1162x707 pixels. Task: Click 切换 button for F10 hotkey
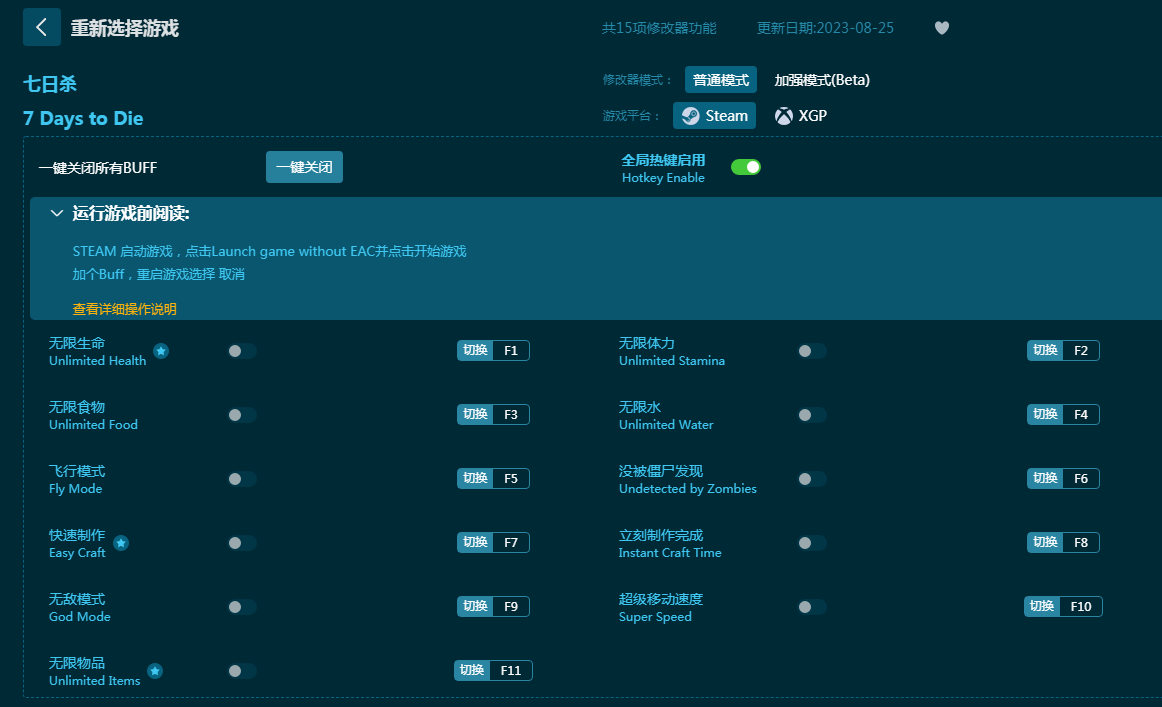(1042, 606)
